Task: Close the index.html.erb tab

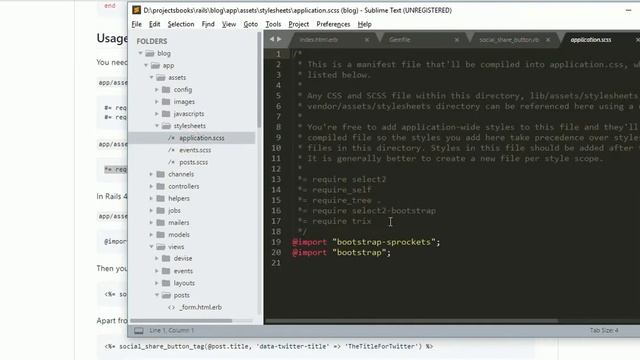Action: [x=367, y=40]
